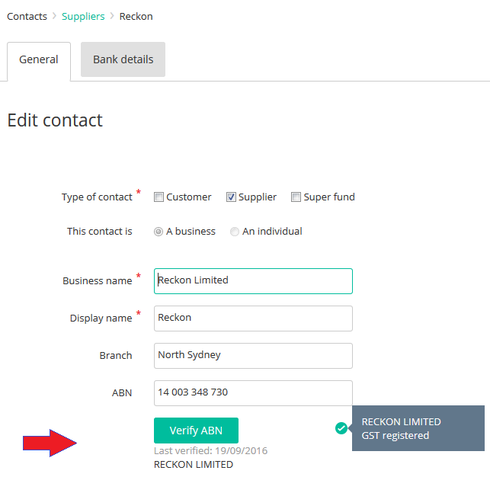The width and height of the screenshot is (490, 477).
Task: Select the Branch field with North Sydney
Action: (253, 356)
